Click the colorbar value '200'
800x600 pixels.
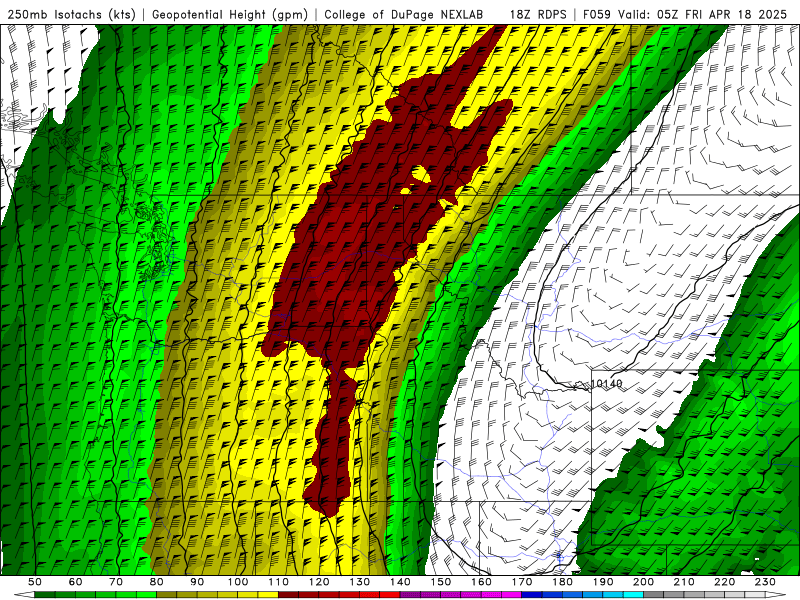click(643, 582)
